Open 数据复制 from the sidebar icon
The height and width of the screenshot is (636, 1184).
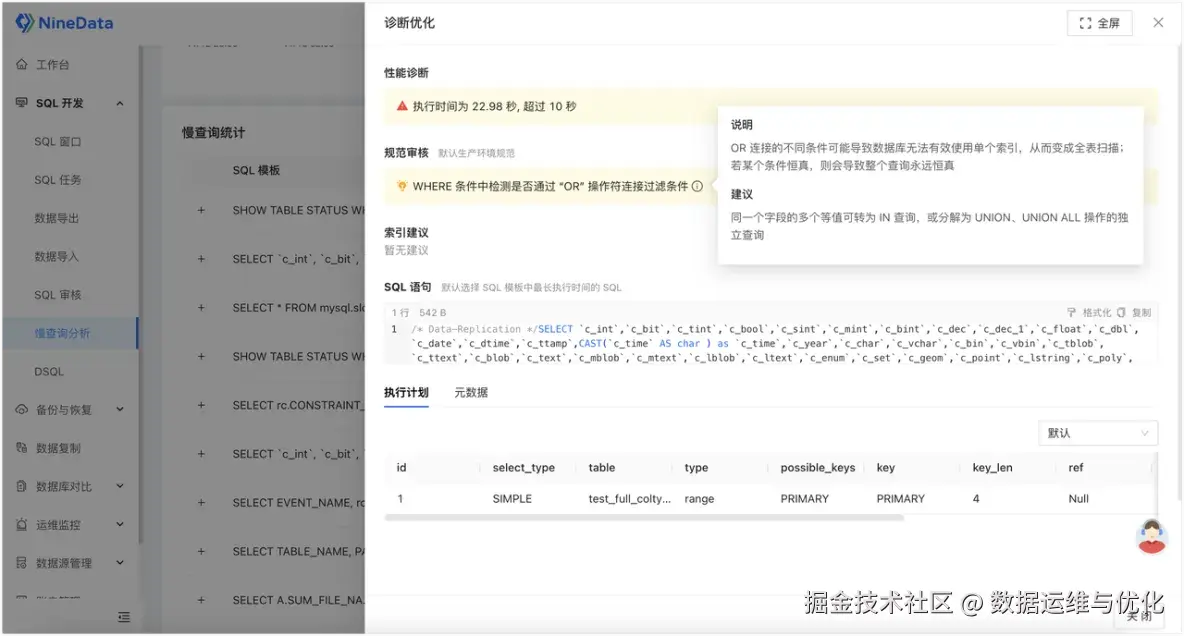pyautogui.click(x=20, y=447)
